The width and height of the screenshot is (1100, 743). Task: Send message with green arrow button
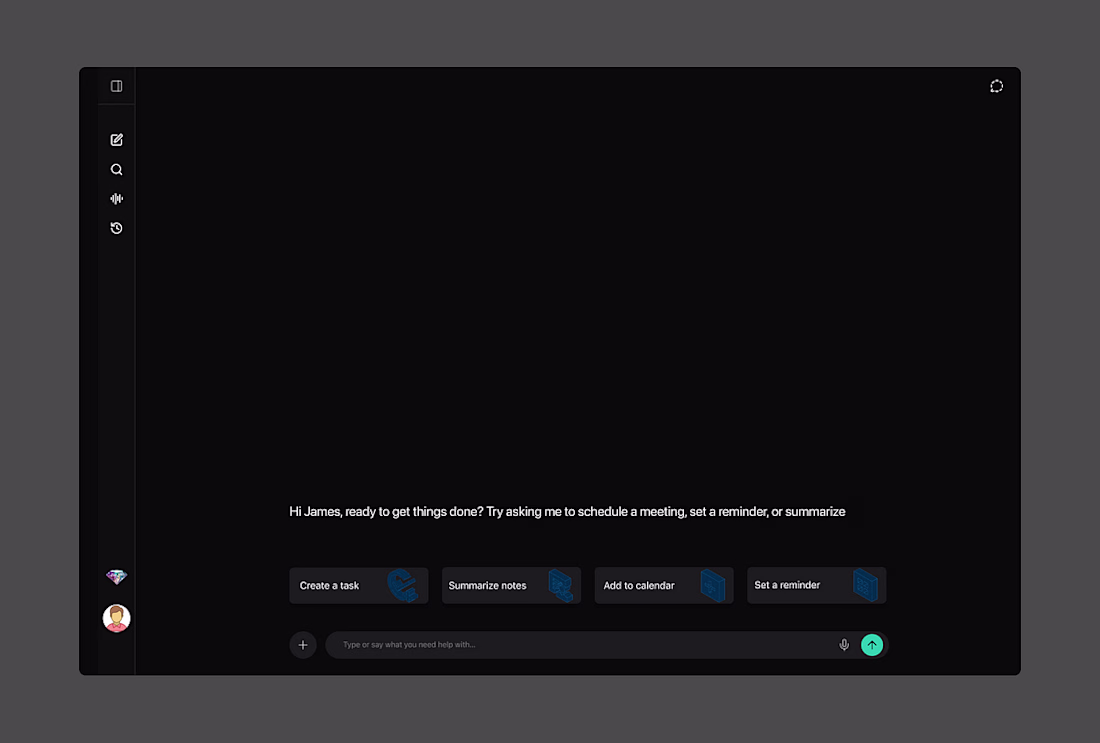point(872,645)
